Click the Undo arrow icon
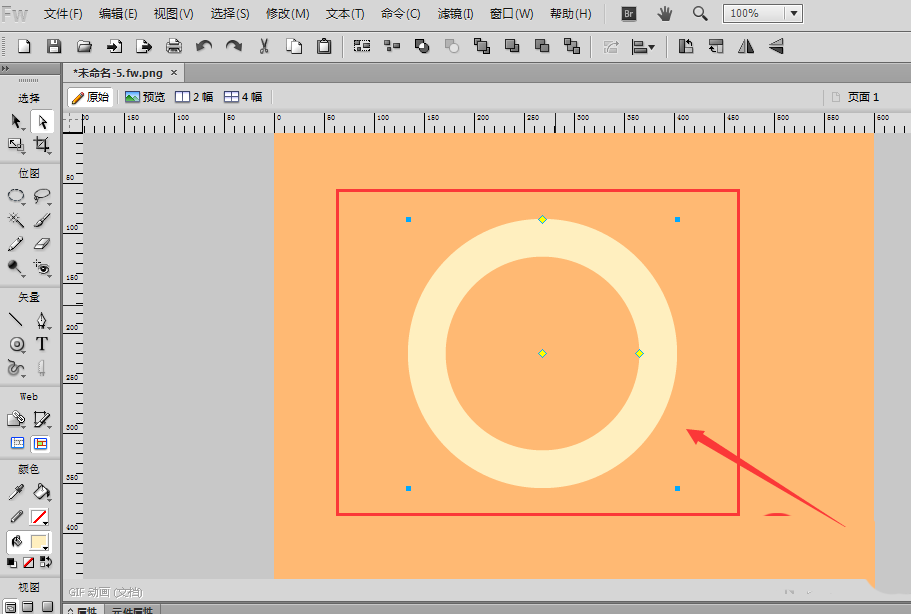 204,46
